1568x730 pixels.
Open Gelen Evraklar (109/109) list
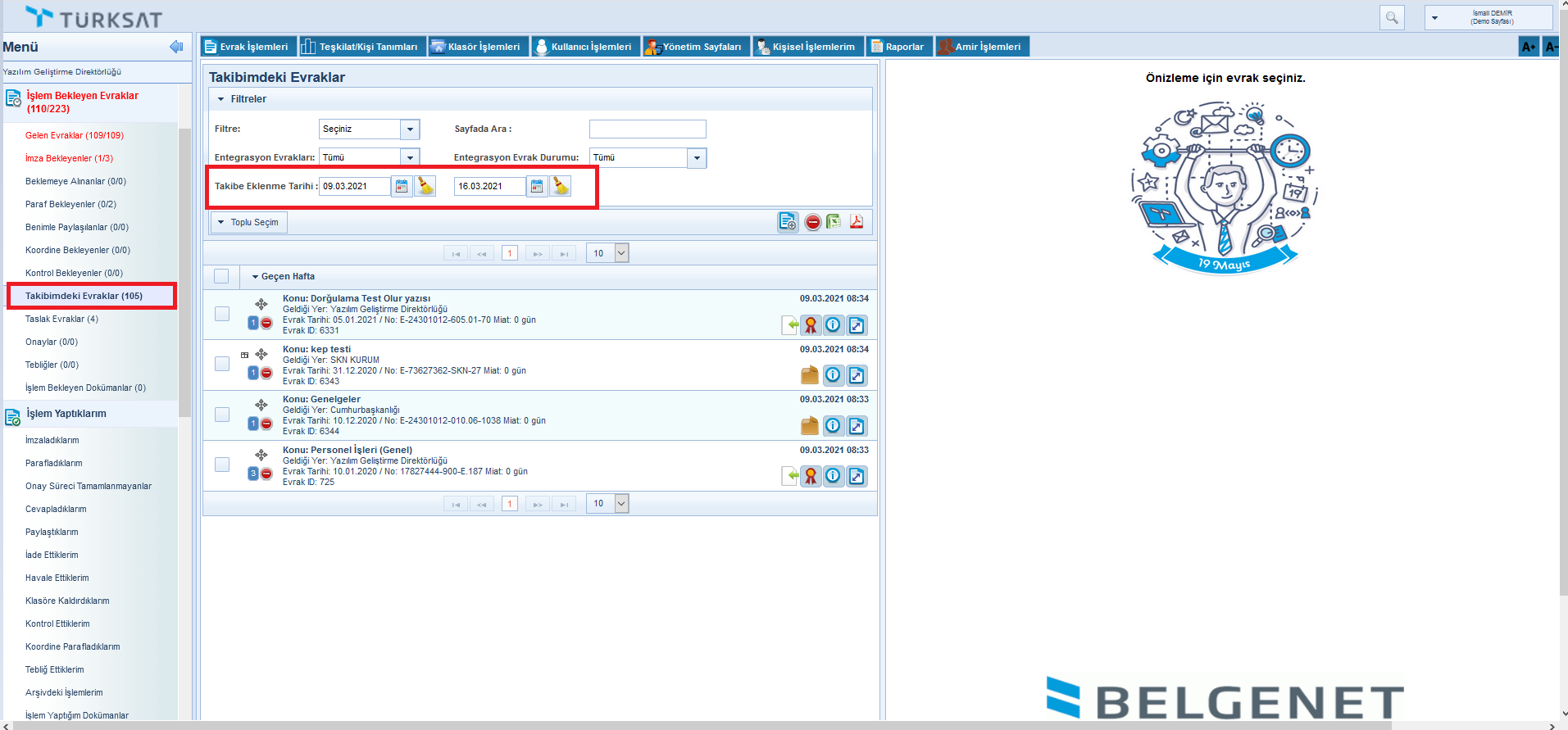(75, 135)
